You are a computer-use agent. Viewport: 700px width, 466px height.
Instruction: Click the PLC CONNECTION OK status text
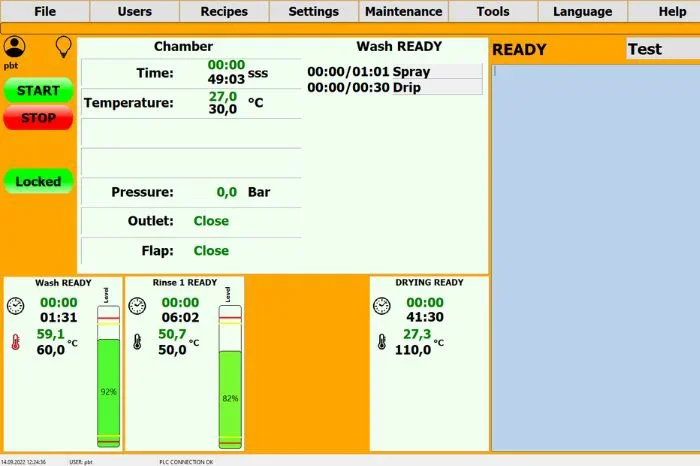[186, 462]
